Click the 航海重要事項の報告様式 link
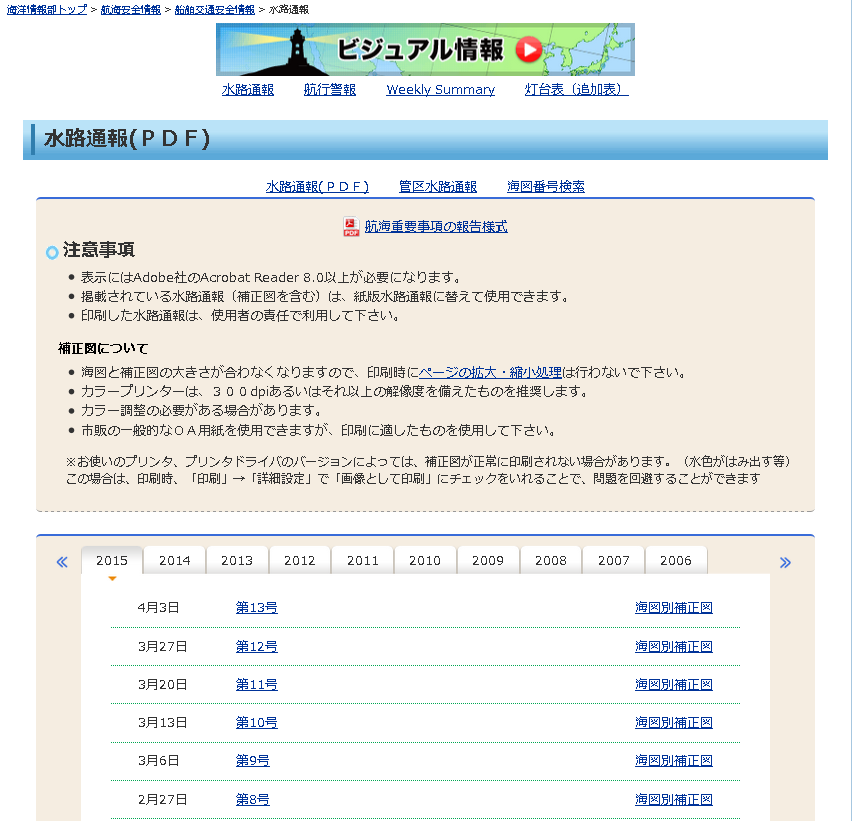852x821 pixels. point(436,227)
